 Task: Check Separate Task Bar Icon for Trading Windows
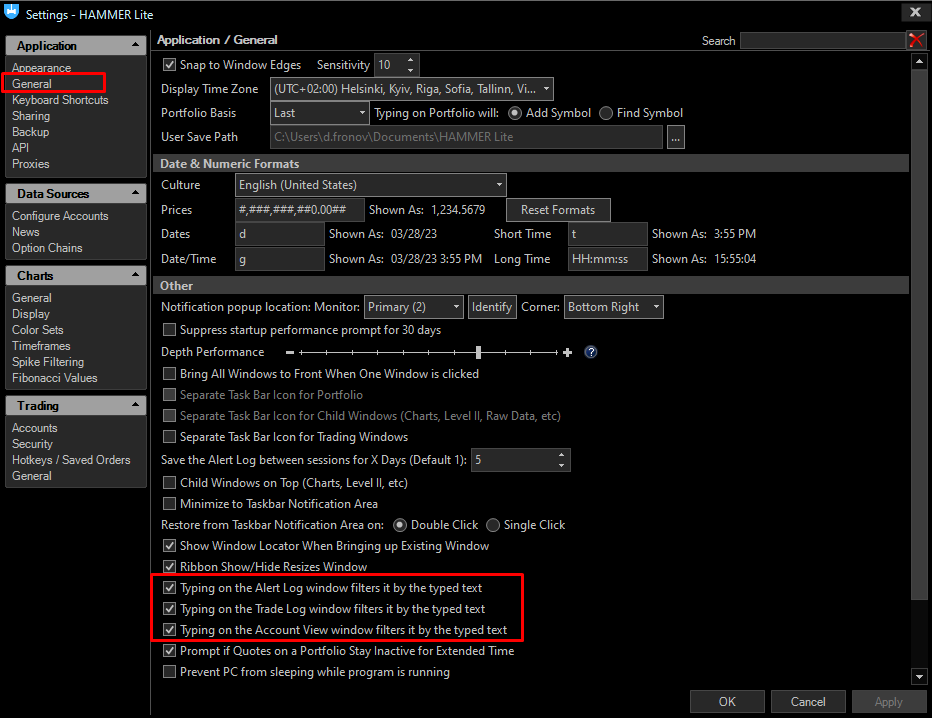169,436
